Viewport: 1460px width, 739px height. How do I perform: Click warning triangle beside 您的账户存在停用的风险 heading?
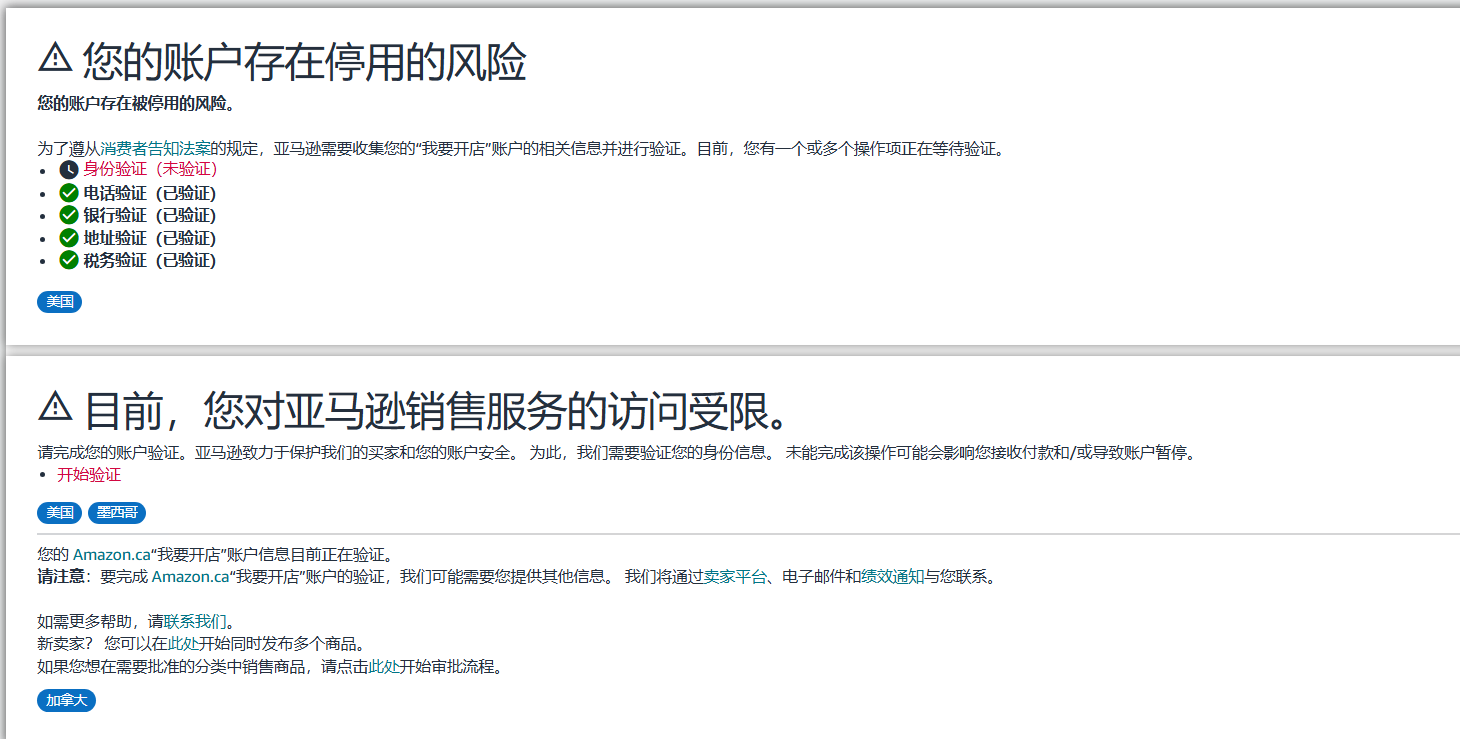coord(55,58)
